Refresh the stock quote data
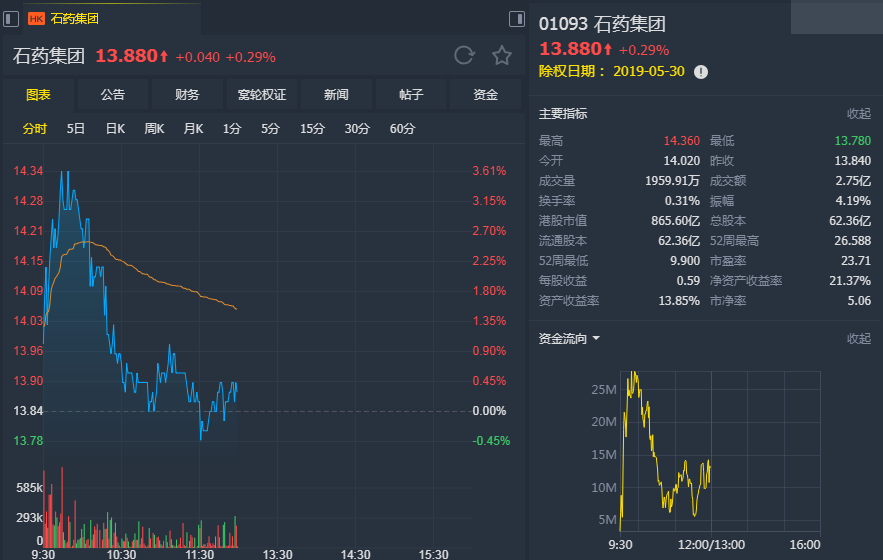The width and height of the screenshot is (883, 560). (x=464, y=55)
